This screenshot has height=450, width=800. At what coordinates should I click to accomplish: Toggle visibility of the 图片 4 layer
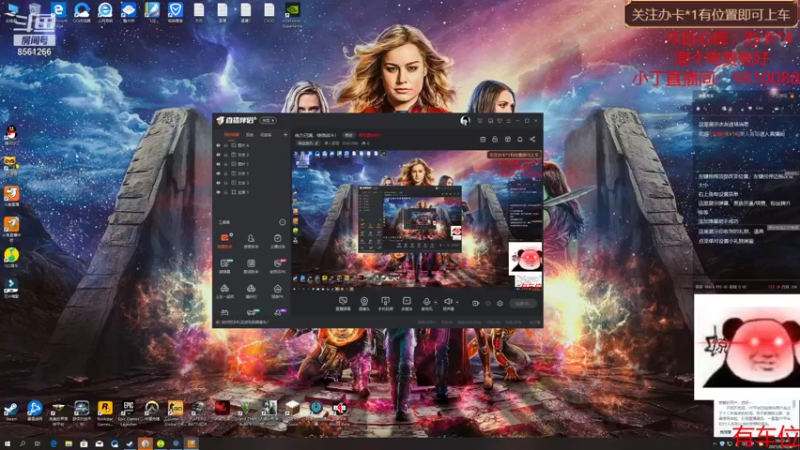click(x=218, y=145)
